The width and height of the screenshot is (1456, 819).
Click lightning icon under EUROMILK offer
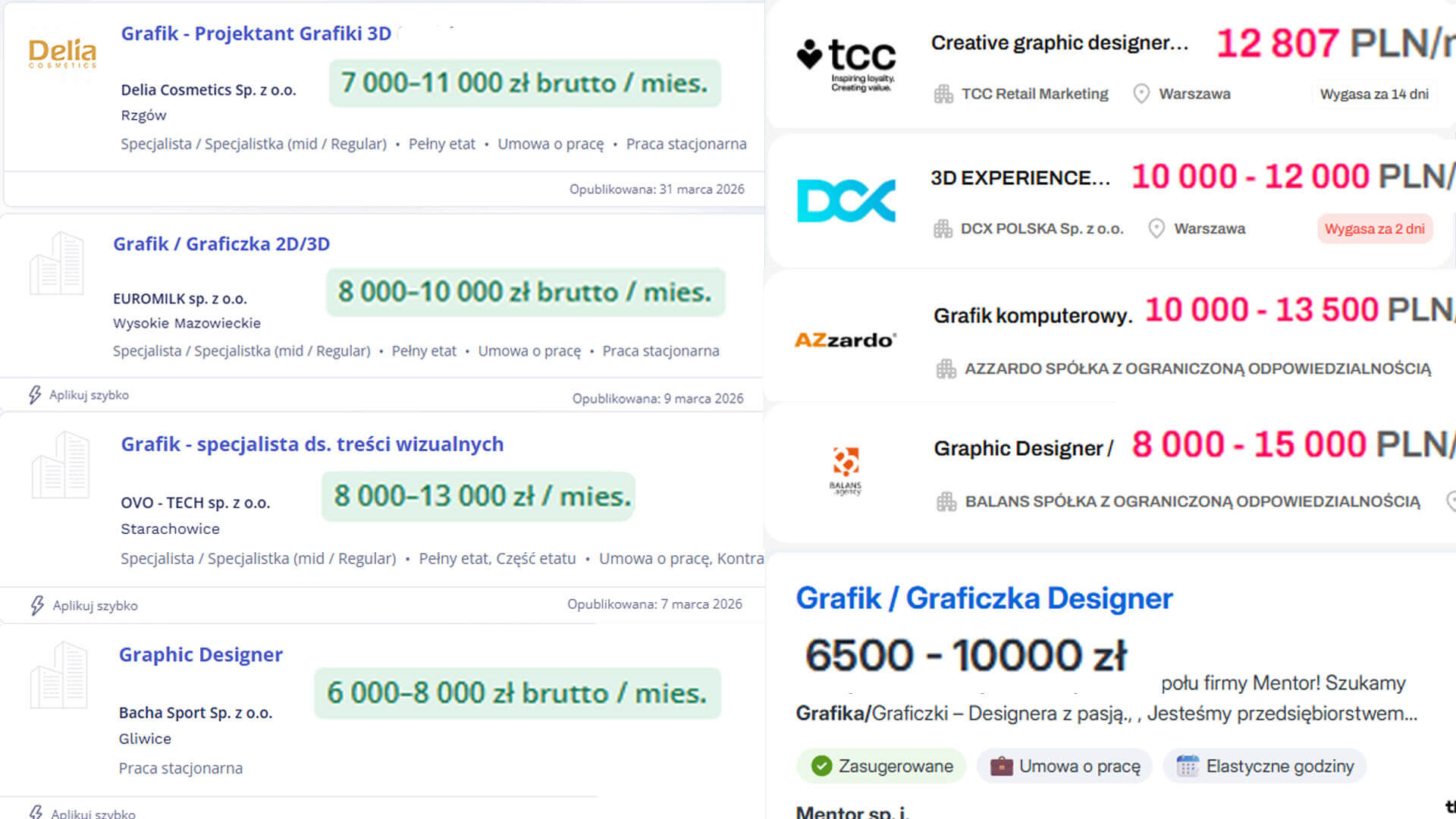[35, 395]
